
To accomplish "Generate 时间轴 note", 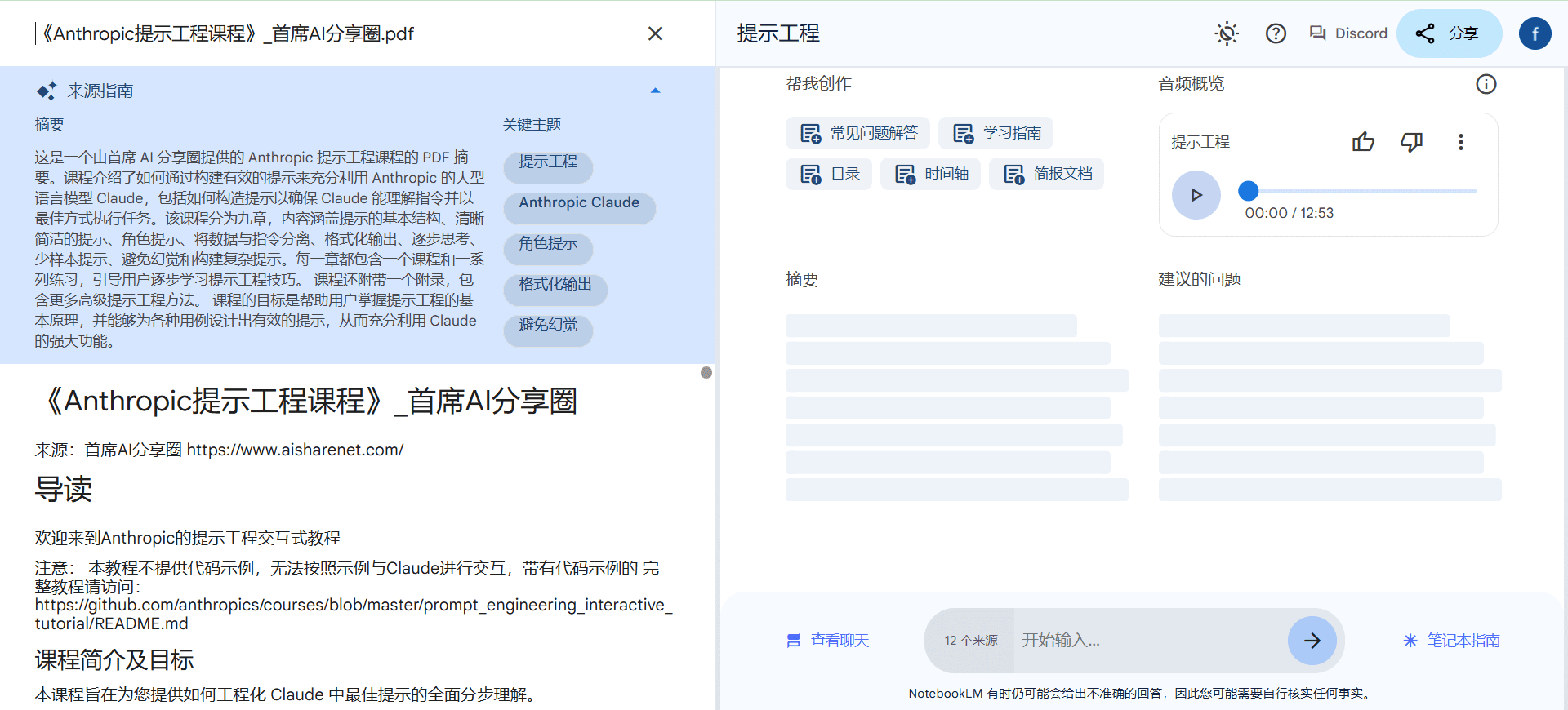I will (x=931, y=174).
